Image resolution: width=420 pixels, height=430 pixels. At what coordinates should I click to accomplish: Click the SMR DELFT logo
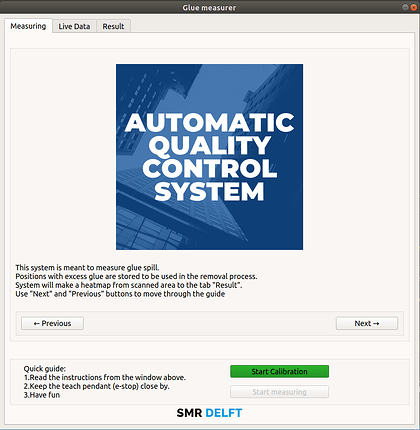(x=209, y=413)
